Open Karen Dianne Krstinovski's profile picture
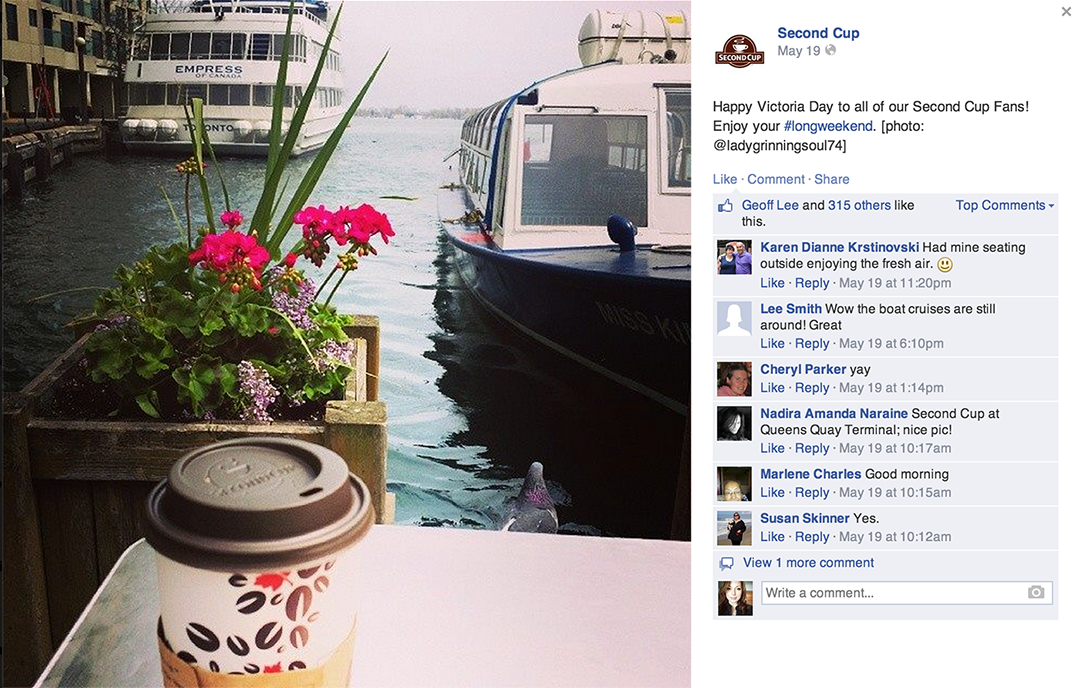1080x688 pixels. pos(734,258)
